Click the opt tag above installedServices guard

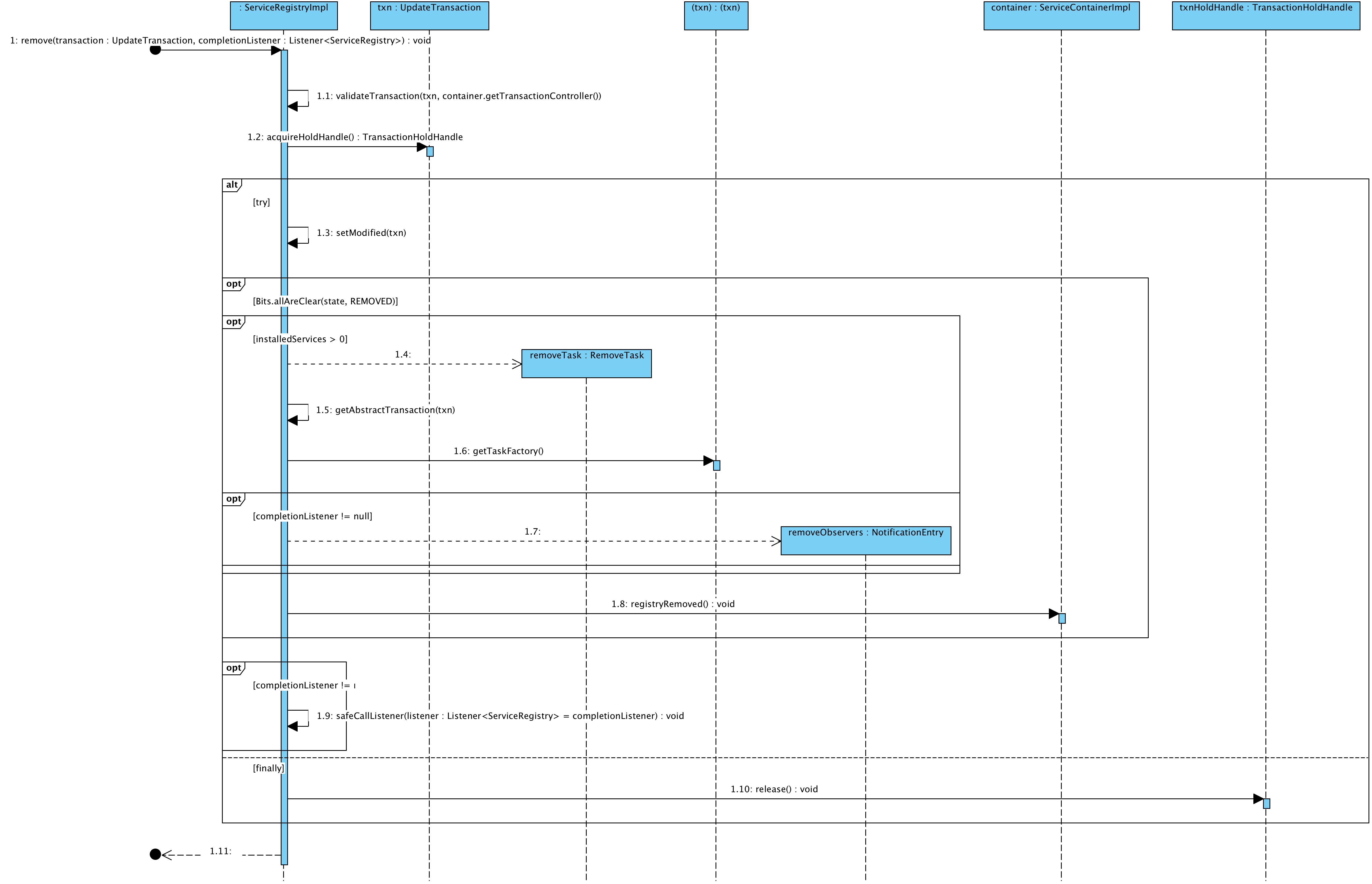pos(234,322)
